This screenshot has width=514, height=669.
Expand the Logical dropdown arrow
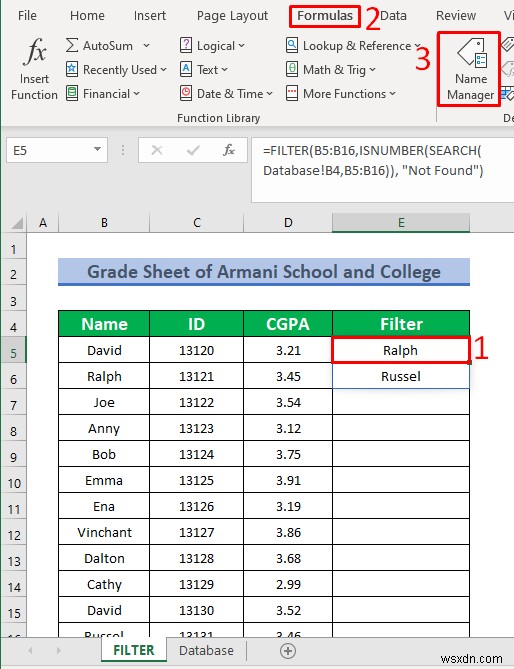point(241,46)
